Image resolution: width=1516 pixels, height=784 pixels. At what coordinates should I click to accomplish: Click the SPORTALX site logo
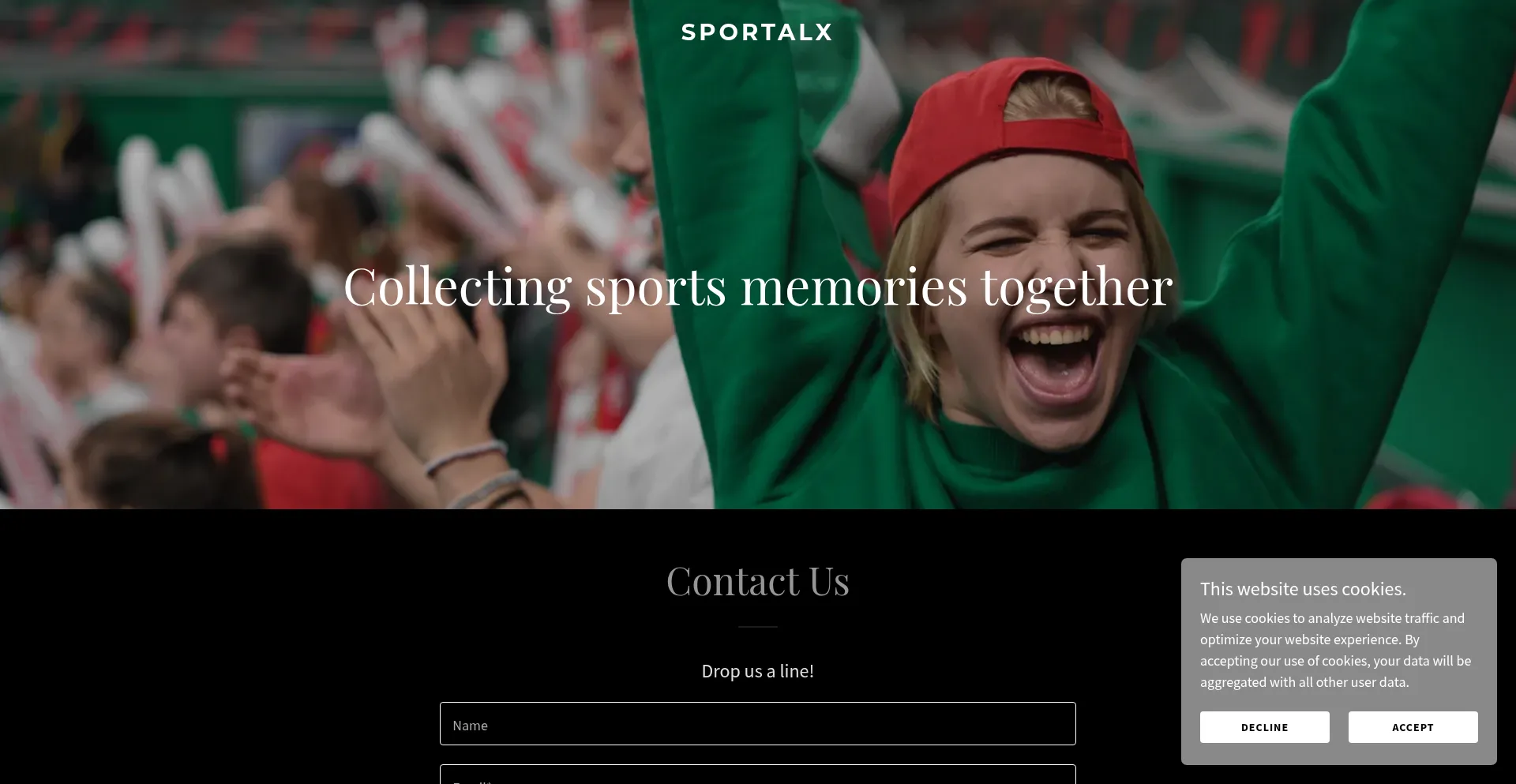tap(757, 32)
